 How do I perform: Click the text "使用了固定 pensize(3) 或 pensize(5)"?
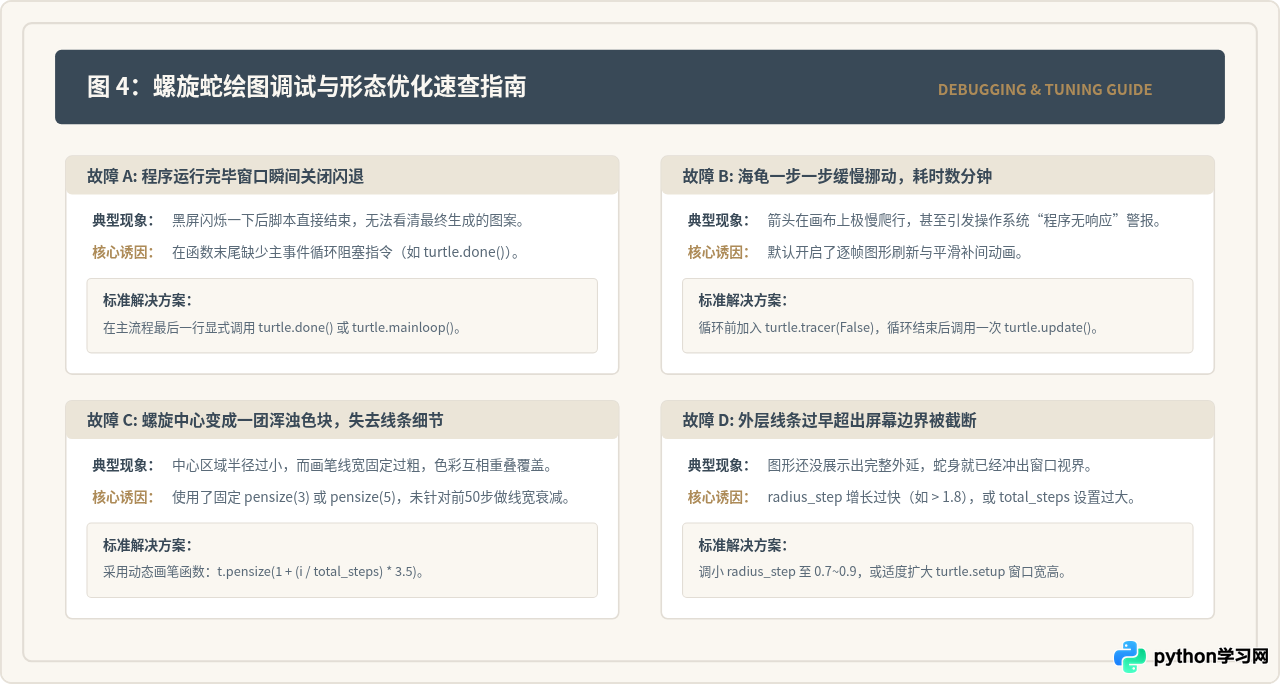(283, 497)
